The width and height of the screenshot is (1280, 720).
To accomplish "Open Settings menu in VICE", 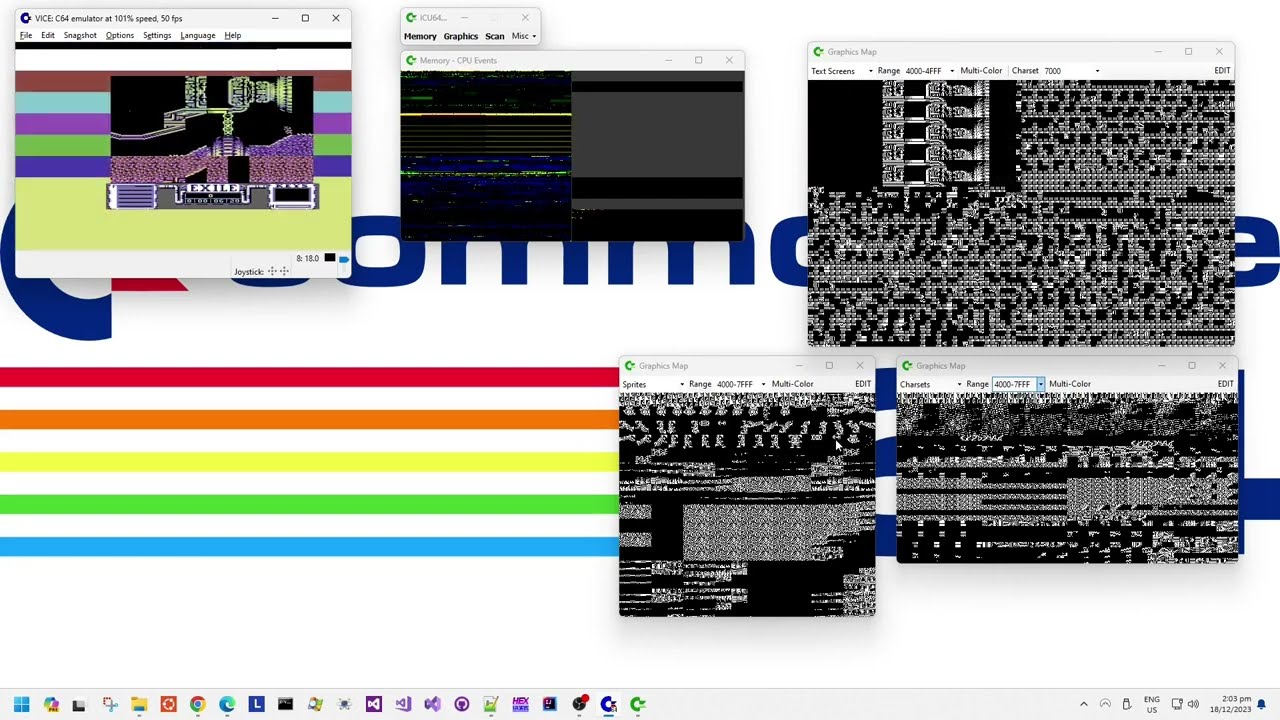I will pos(157,35).
